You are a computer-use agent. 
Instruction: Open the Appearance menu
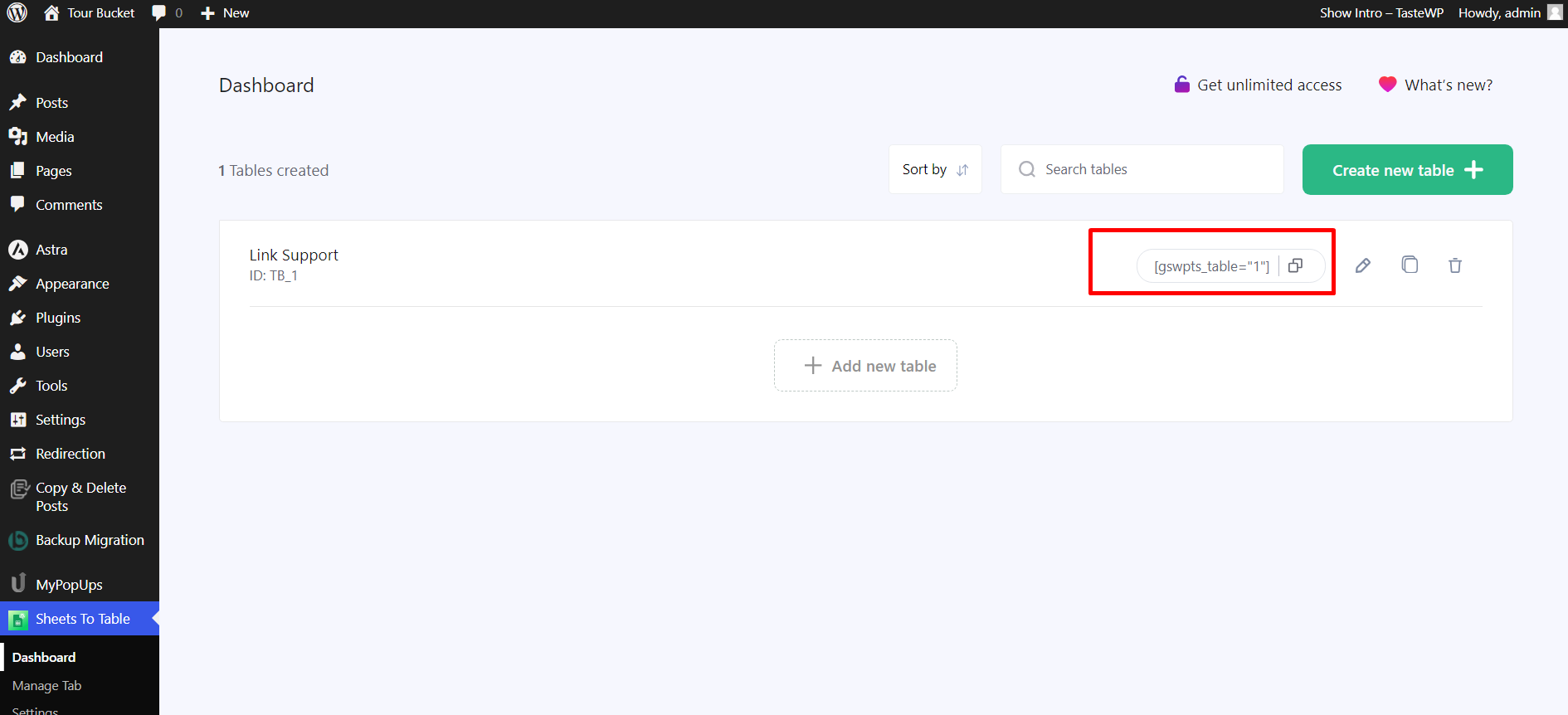click(x=80, y=284)
